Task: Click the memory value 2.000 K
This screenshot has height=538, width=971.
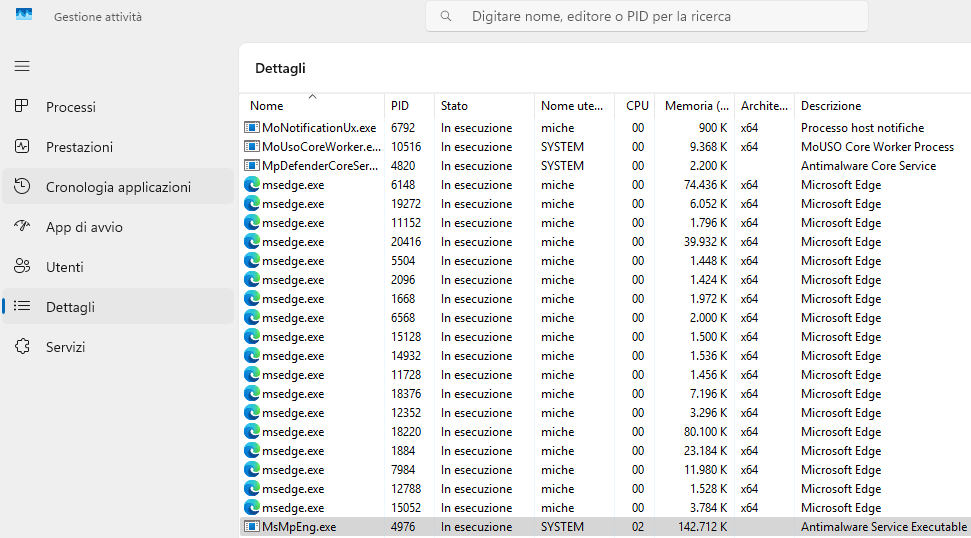Action: 708,318
